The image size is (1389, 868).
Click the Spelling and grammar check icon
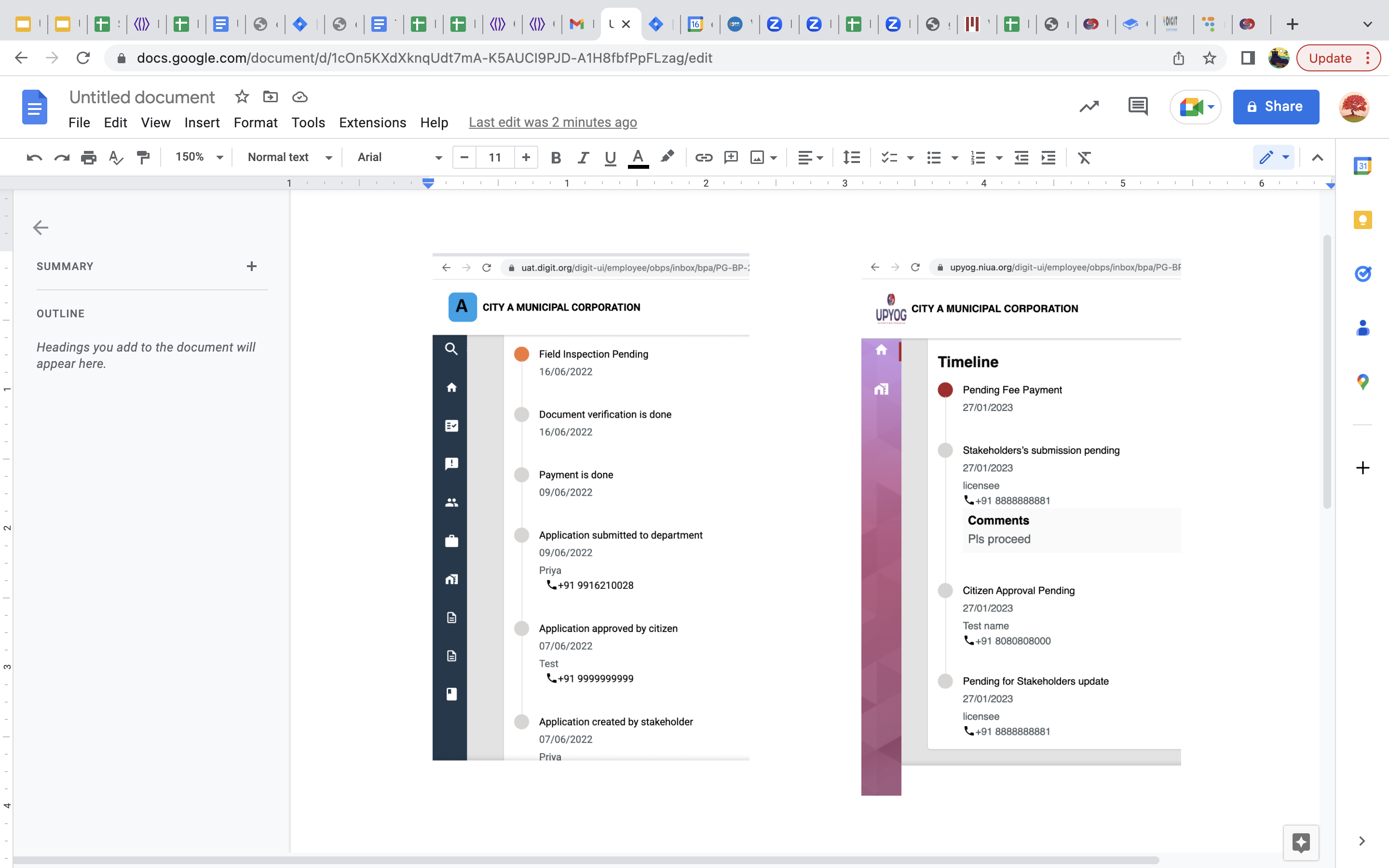coord(116,157)
